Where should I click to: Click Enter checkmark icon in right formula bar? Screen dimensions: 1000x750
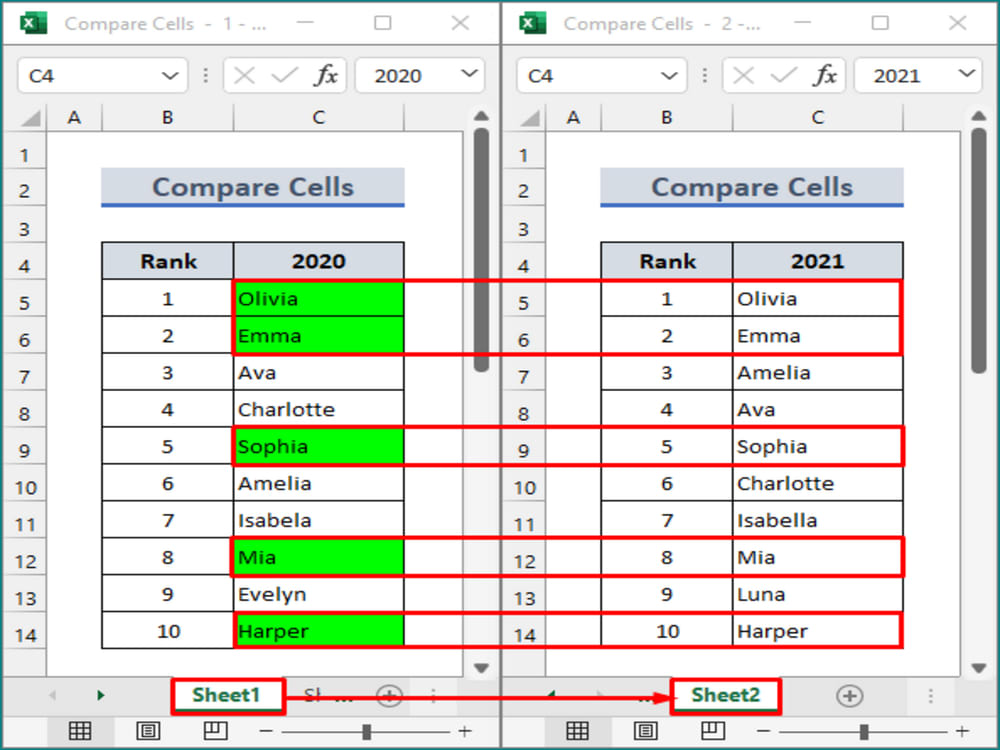(784, 76)
